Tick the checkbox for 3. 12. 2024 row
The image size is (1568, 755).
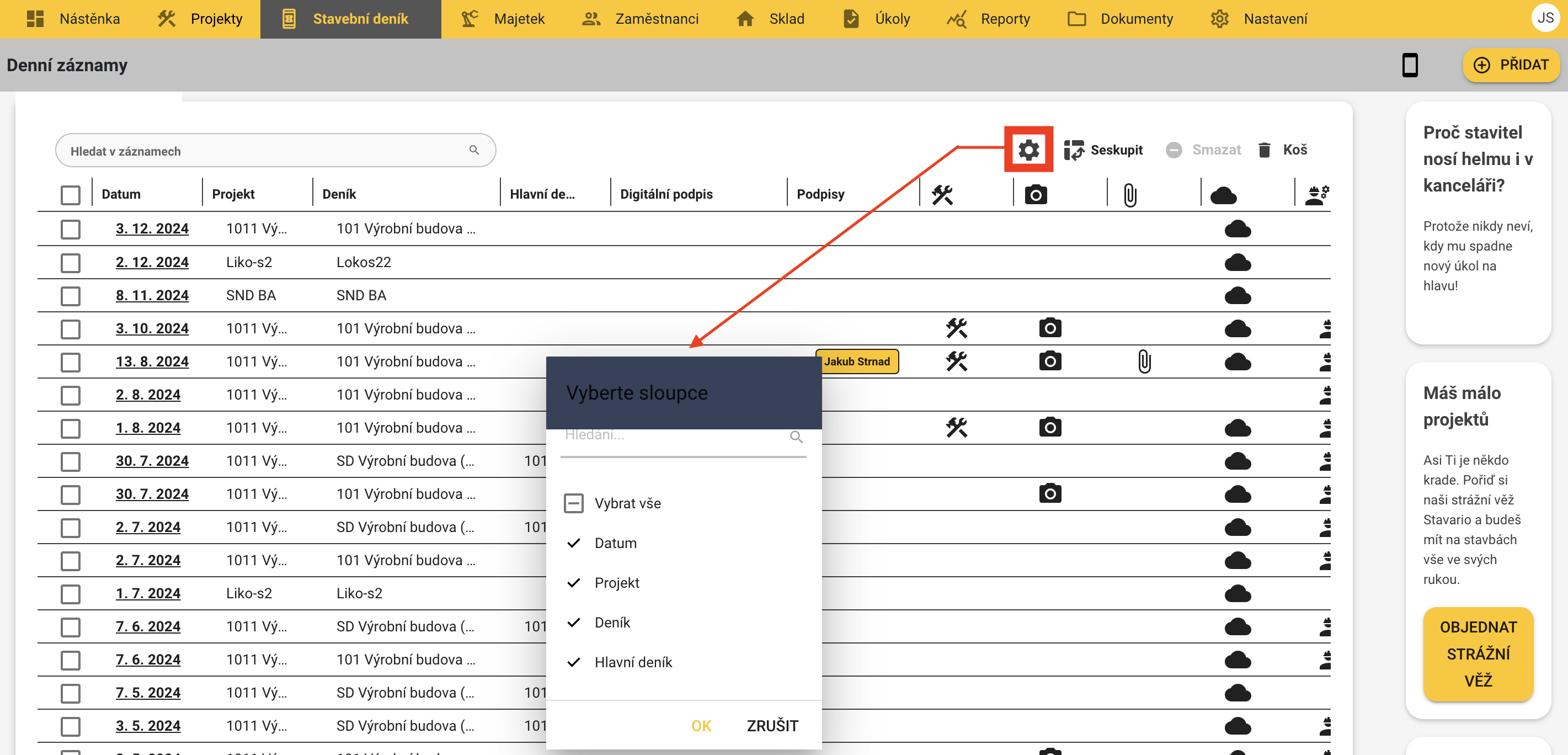(71, 229)
